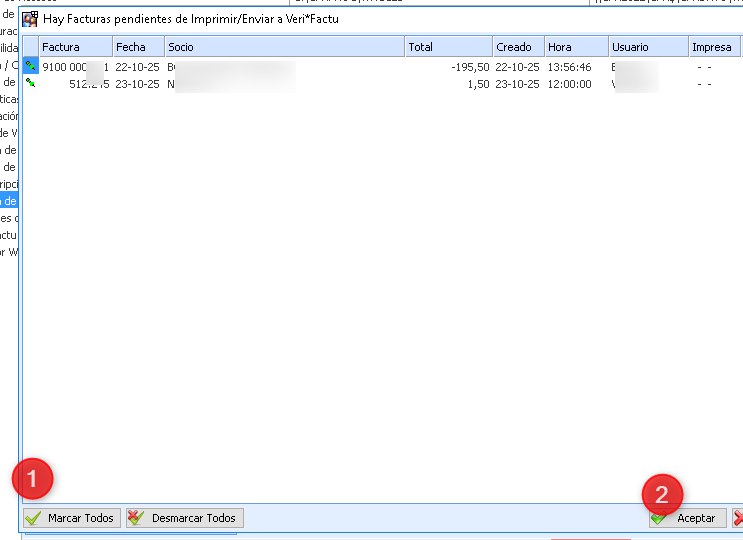Click the green check icon on Aceptar
The width and height of the screenshot is (743, 540).
(659, 518)
